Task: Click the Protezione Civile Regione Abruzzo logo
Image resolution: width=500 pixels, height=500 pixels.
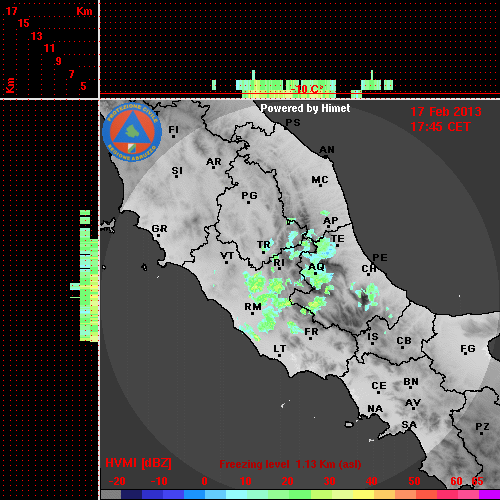Action: [132, 132]
